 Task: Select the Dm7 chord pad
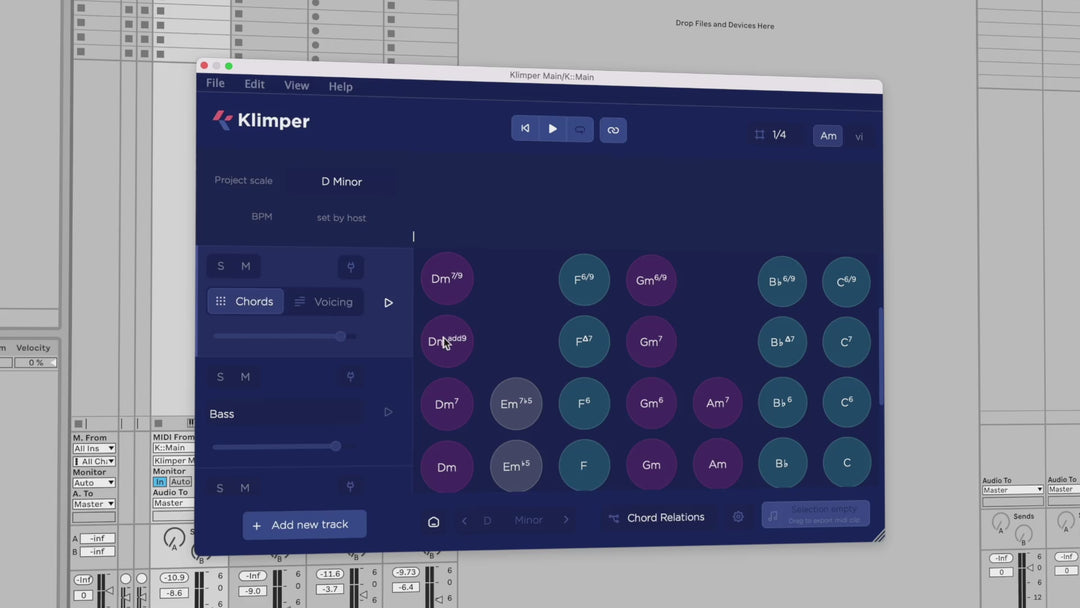[447, 403]
